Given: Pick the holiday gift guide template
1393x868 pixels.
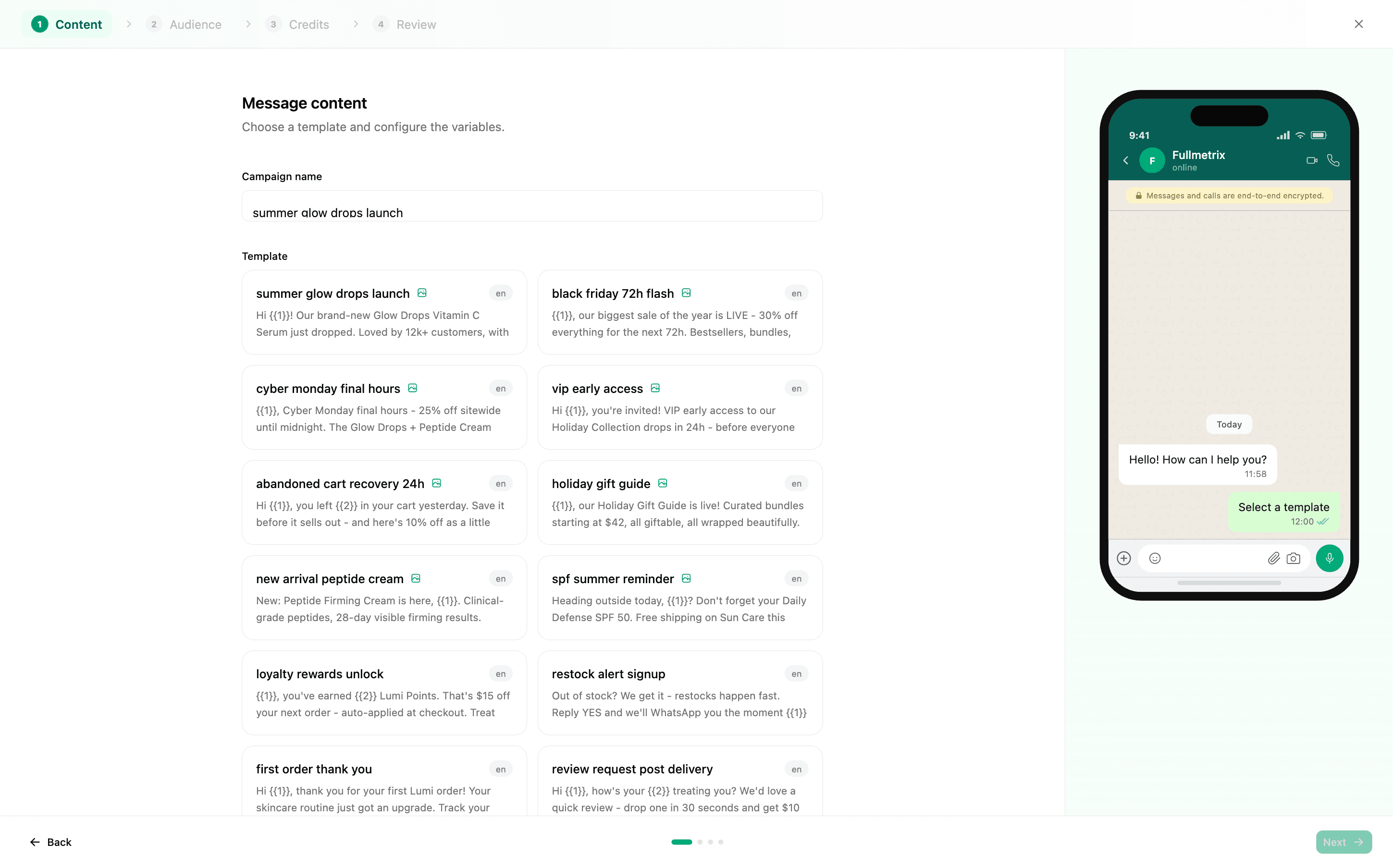Looking at the screenshot, I should pyautogui.click(x=680, y=502).
